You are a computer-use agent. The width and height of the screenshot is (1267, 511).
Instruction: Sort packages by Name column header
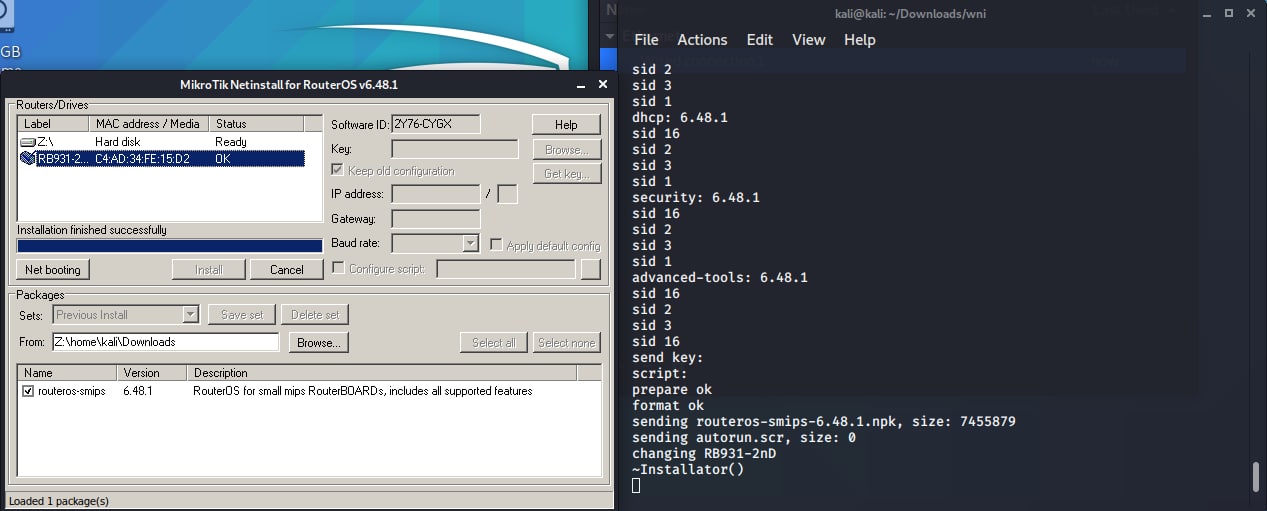point(68,373)
